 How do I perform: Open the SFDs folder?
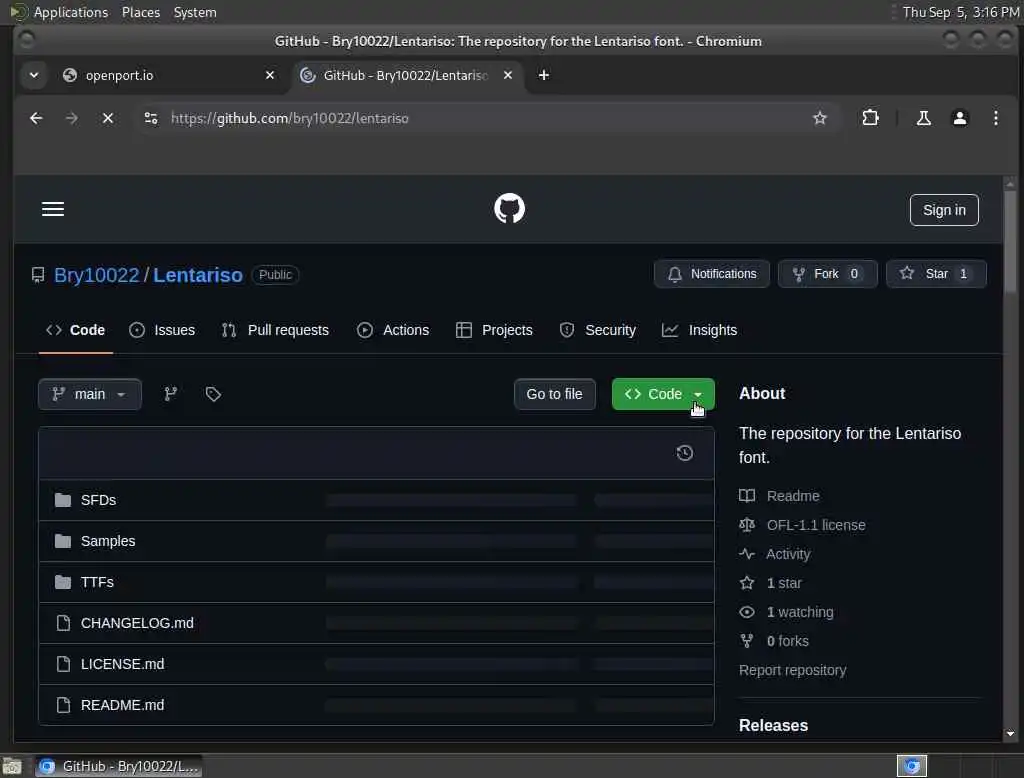tap(98, 500)
